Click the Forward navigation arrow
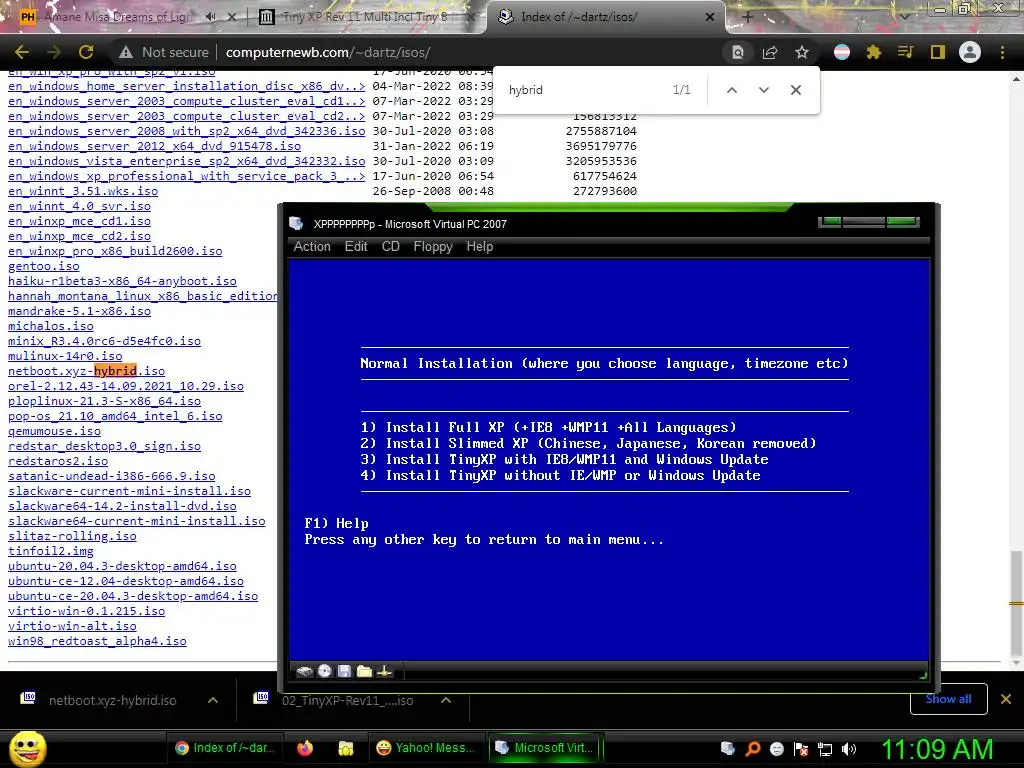Image resolution: width=1024 pixels, height=768 pixels. [x=54, y=52]
